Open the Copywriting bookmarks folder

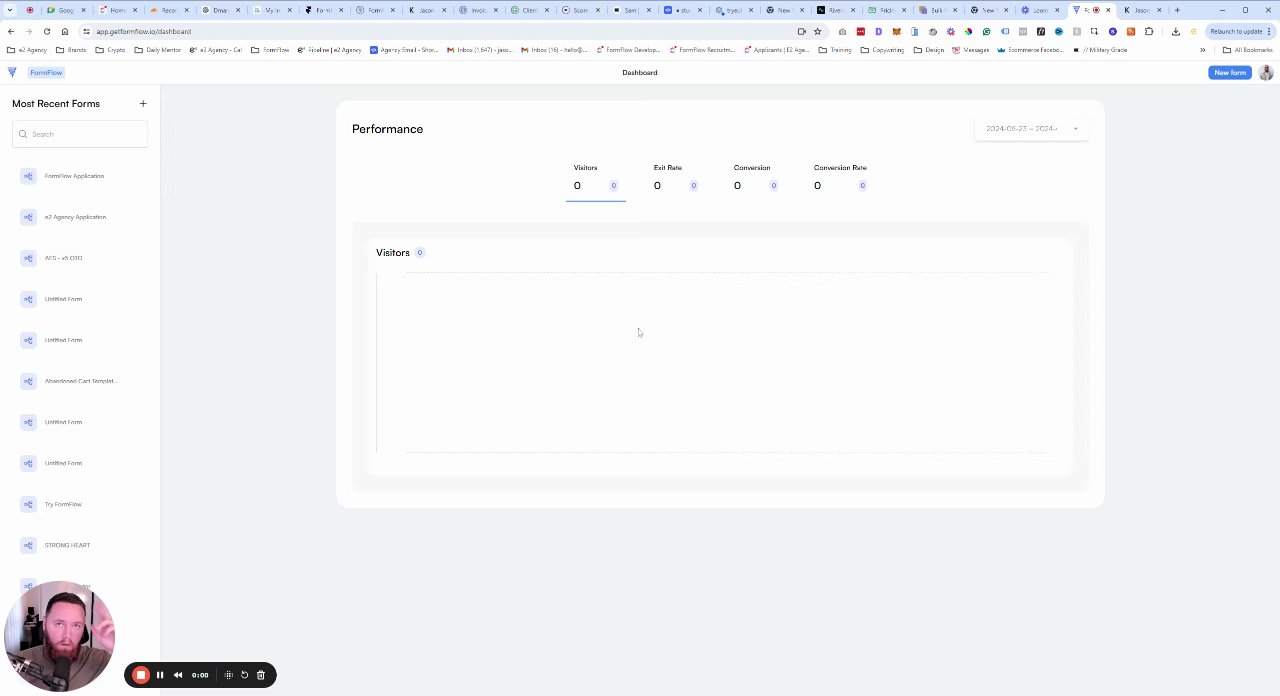[882, 50]
